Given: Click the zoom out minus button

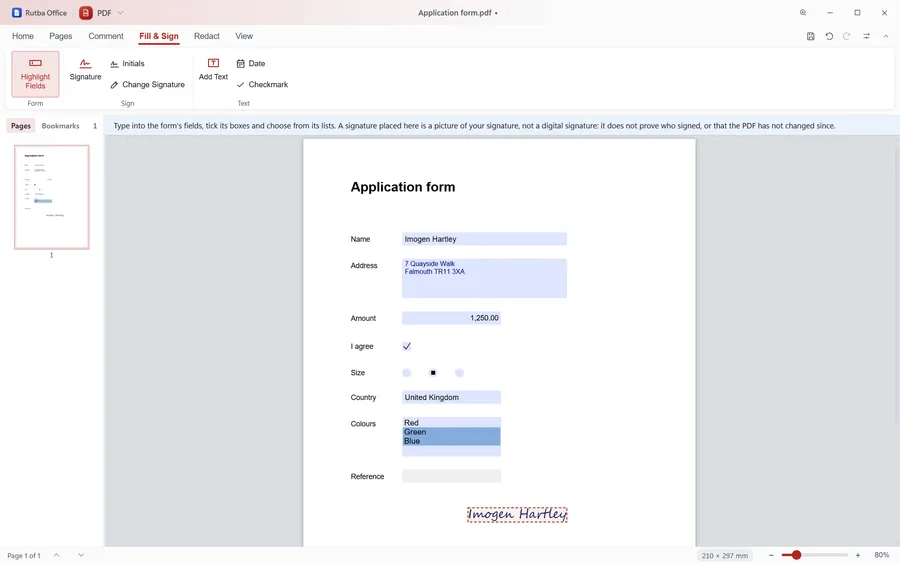Looking at the screenshot, I should click(771, 555).
